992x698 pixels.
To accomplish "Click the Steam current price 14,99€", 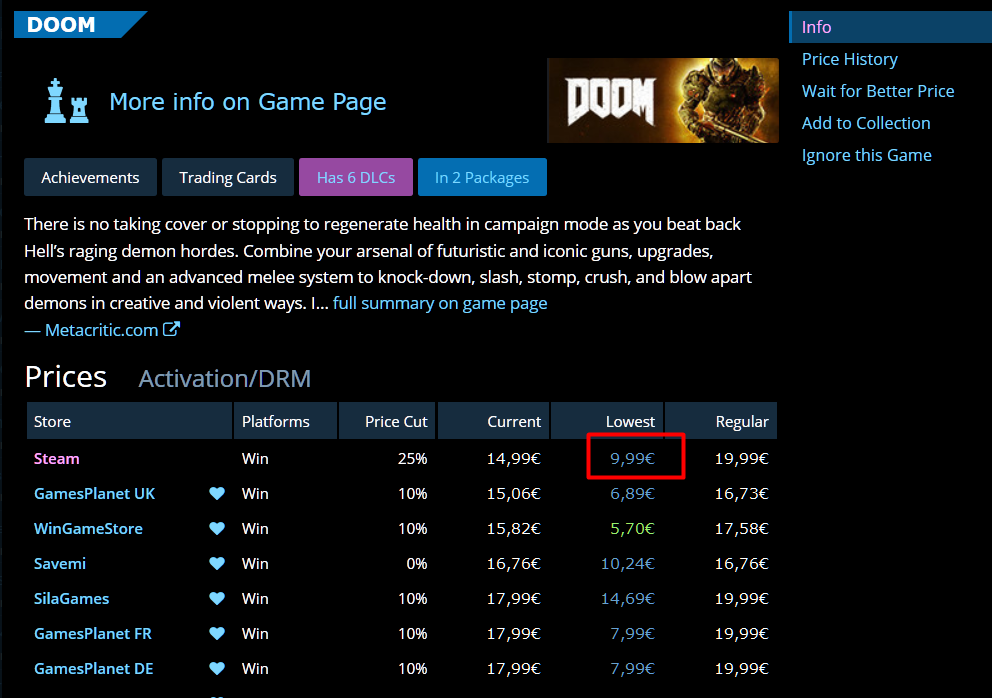I will (x=514, y=459).
